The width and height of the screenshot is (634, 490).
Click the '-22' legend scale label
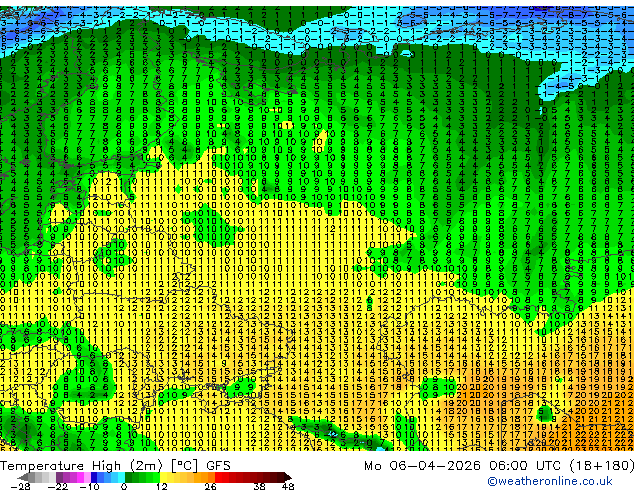click(58, 486)
